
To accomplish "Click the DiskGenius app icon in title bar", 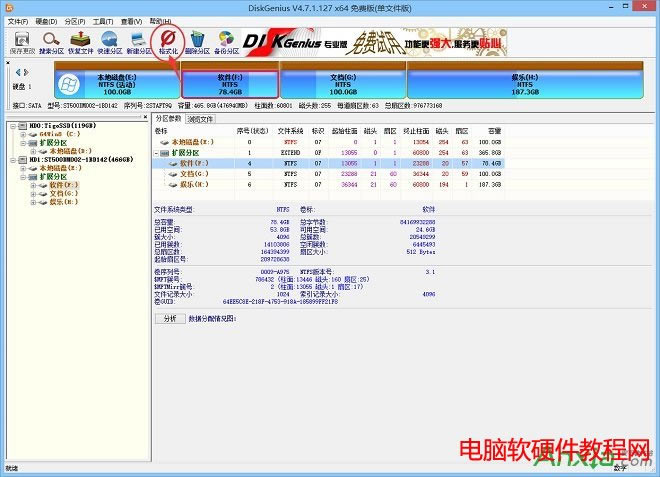I will coord(9,7).
